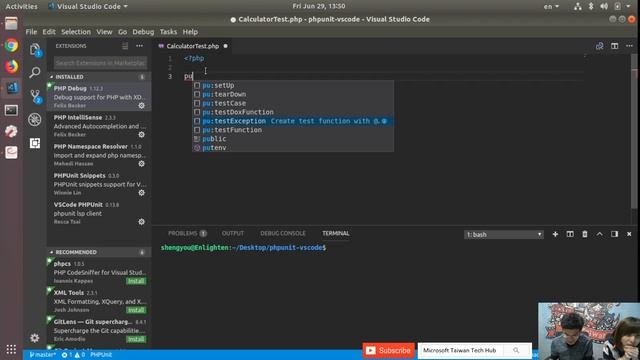Viewport: 640px width, 360px height.
Task: Open the Search view in activity bar
Action: (35, 73)
